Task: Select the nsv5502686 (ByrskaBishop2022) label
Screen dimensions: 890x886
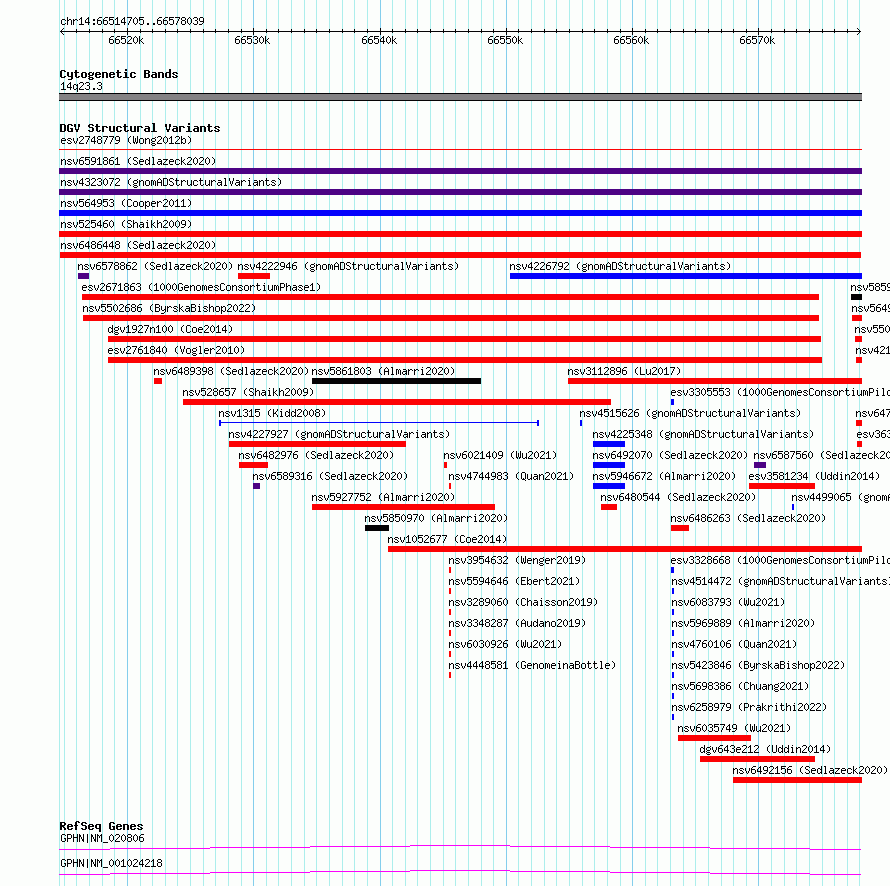Action: pyautogui.click(x=169, y=308)
